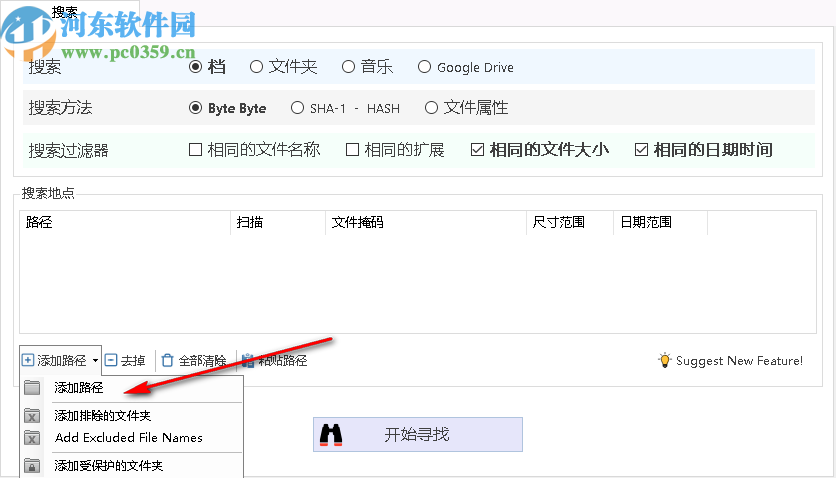Viewport: 836px width, 478px height.
Task: Select the 档 search radio button
Action: [x=195, y=67]
